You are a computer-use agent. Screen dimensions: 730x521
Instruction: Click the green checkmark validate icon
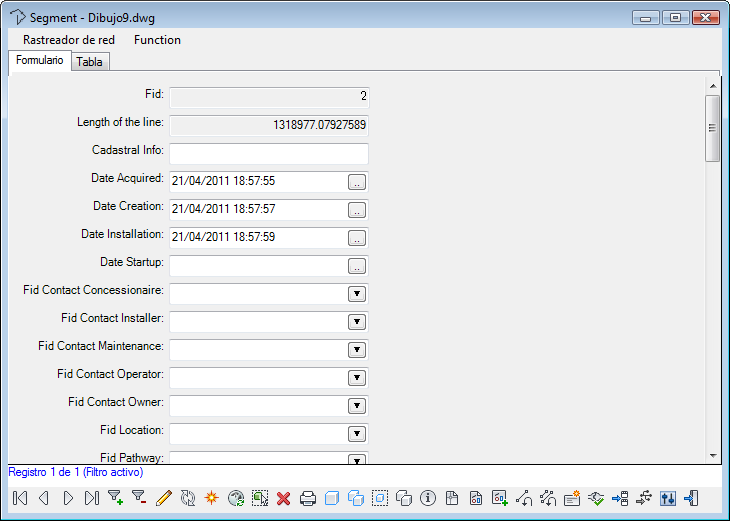596,499
